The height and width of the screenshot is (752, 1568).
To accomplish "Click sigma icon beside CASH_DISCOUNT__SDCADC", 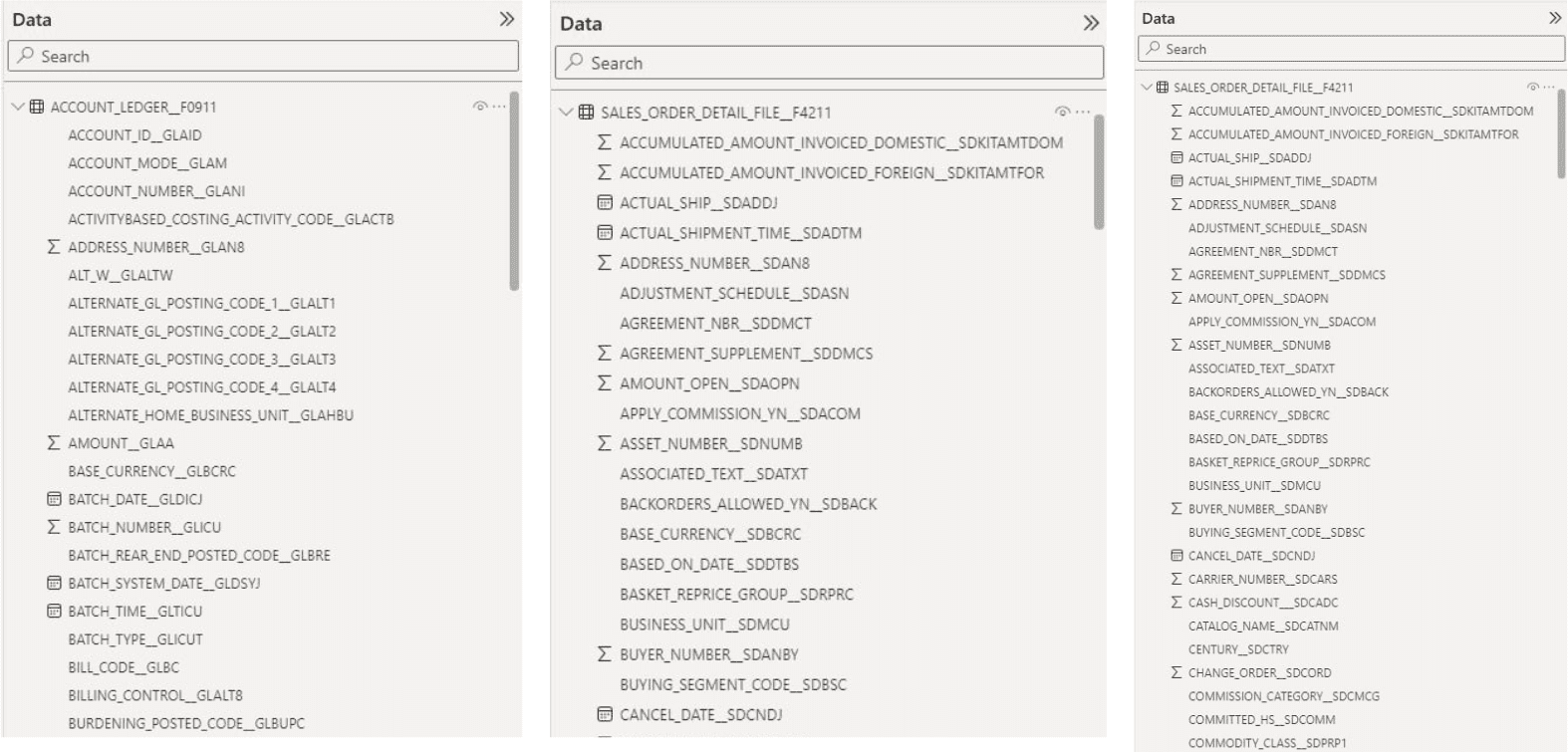I will [1176, 603].
